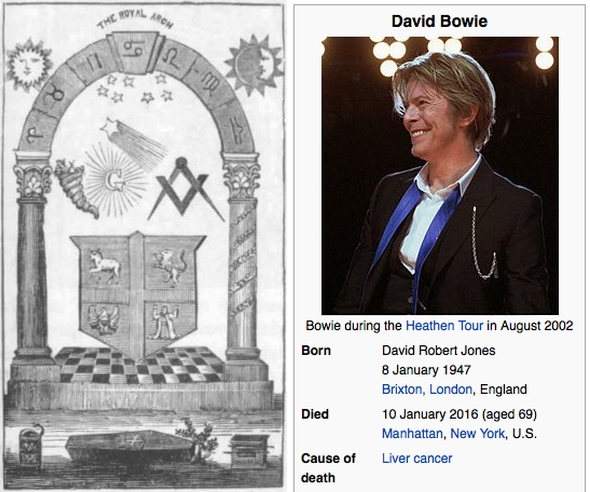Click the crescent moon sun symbol
The height and width of the screenshot is (492, 590).
253,62
